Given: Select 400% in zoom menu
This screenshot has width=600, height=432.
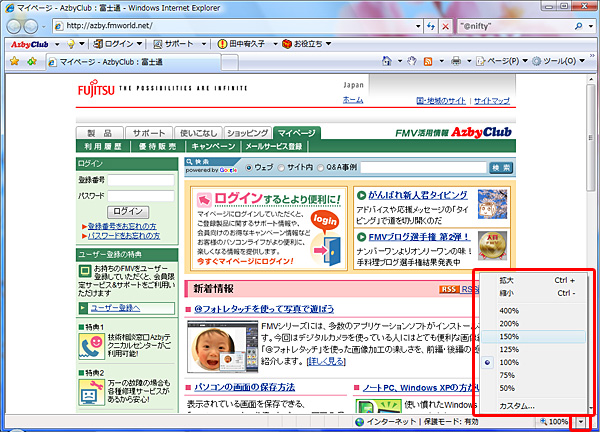Looking at the screenshot, I should coord(534,311).
